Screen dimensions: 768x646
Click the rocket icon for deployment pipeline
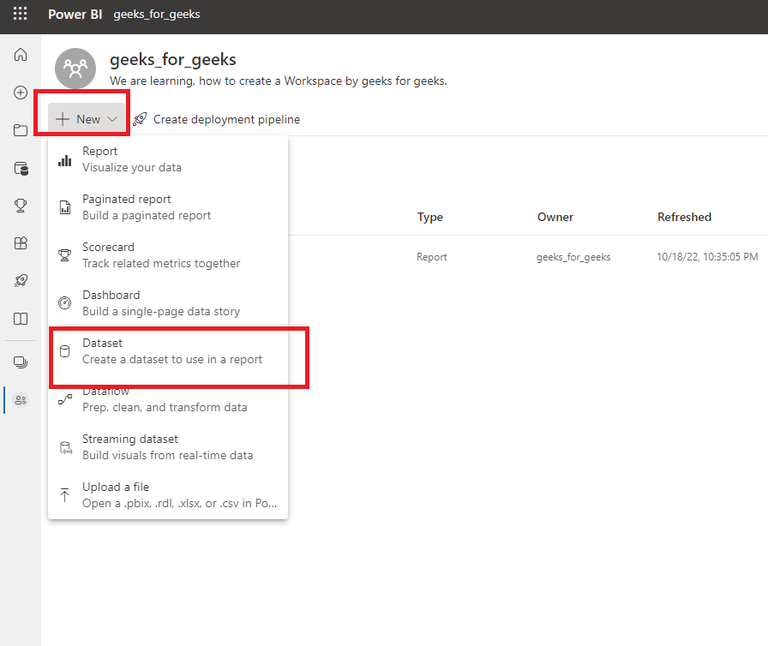[140, 119]
